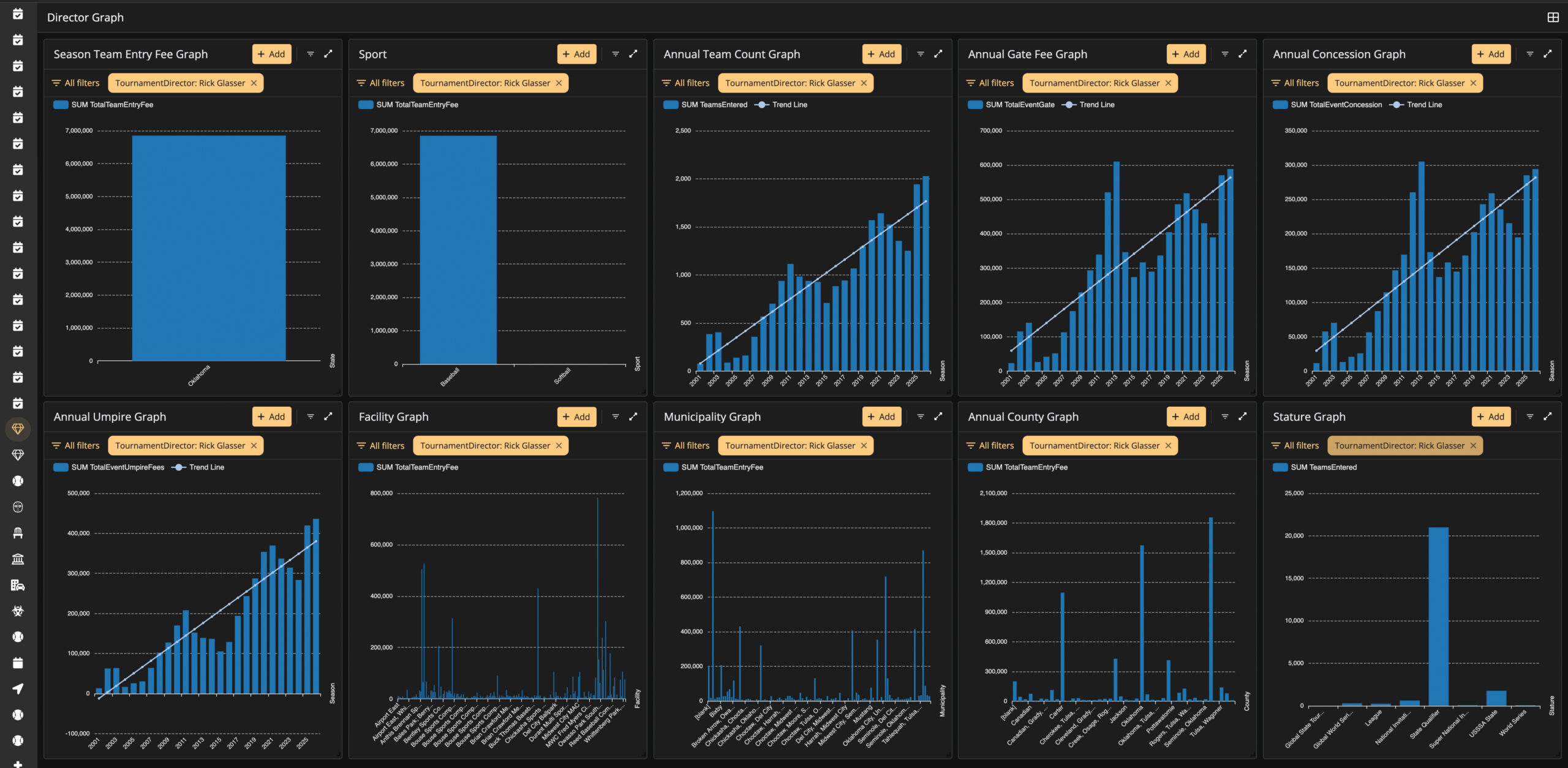1568x768 pixels.
Task: Open All filters in Annual Team Count Graph
Action: pyautogui.click(x=686, y=83)
